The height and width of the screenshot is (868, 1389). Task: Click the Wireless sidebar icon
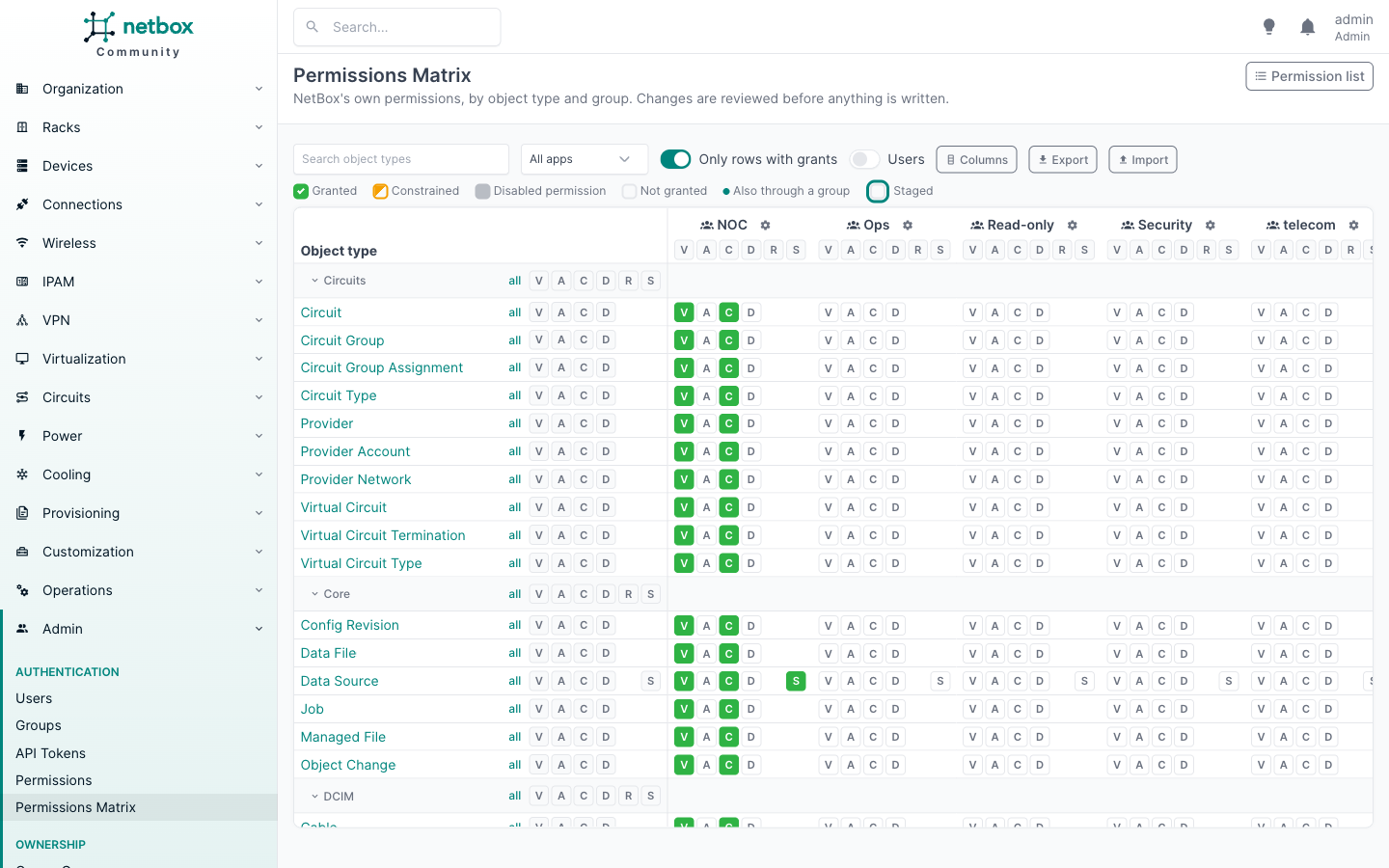(22, 243)
